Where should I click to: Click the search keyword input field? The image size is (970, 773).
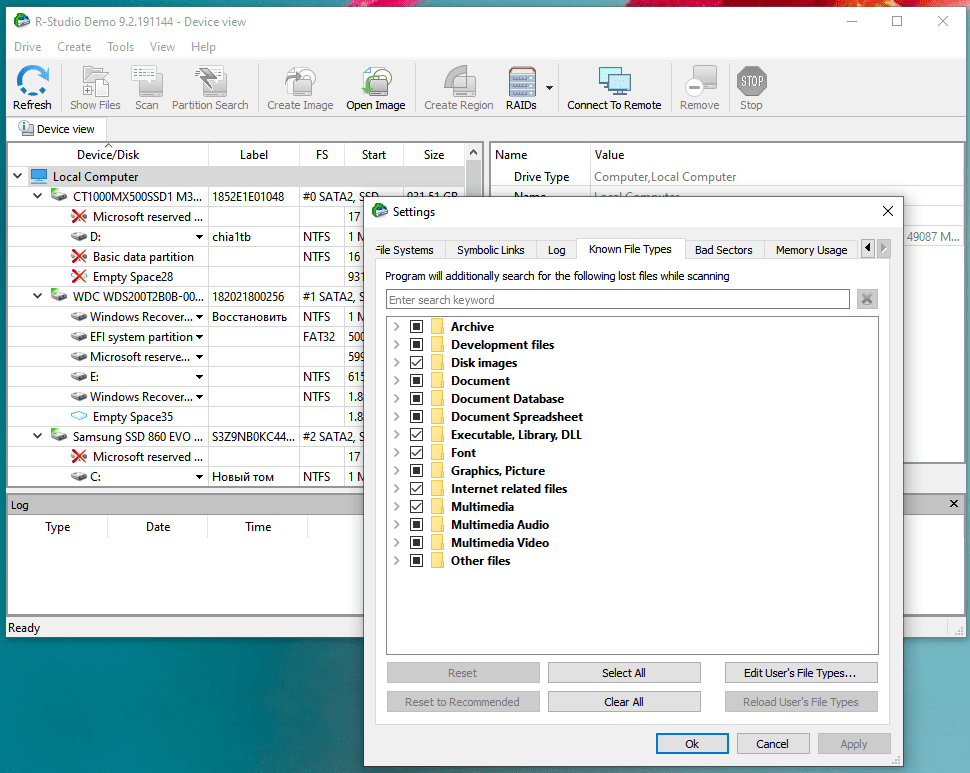click(x=617, y=299)
